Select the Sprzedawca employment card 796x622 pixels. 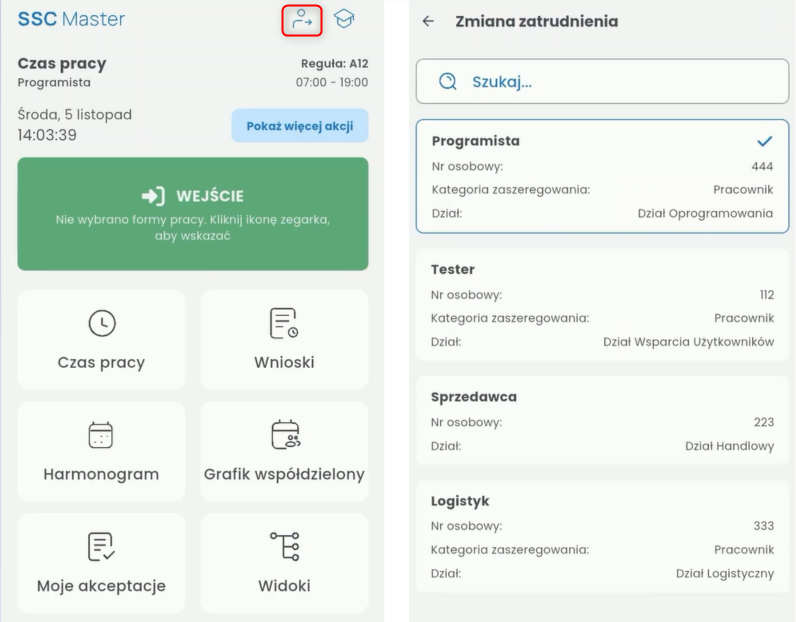tap(603, 420)
